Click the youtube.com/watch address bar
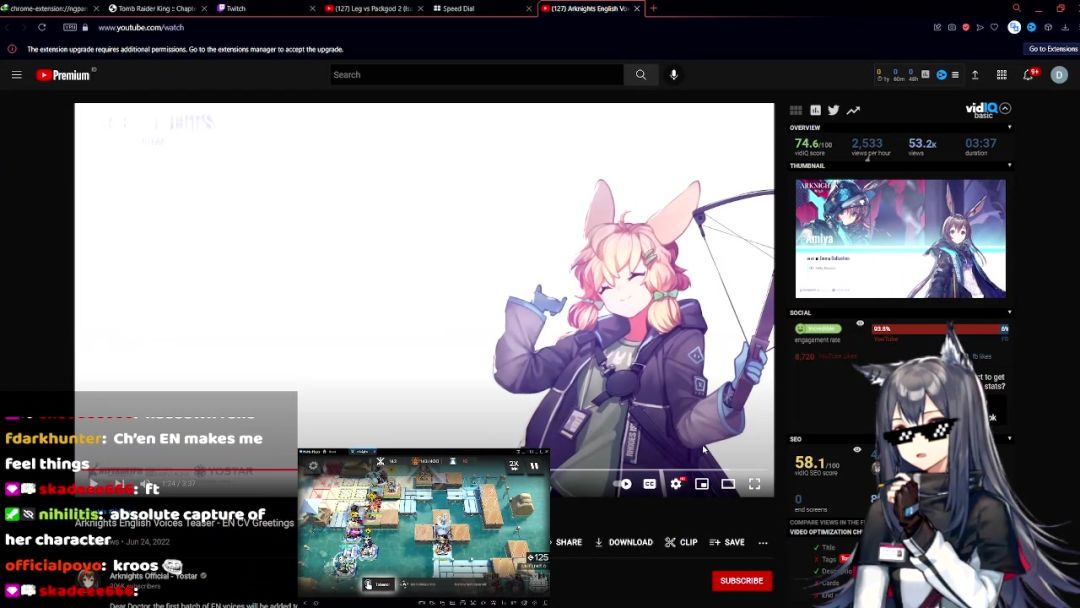 click(141, 28)
